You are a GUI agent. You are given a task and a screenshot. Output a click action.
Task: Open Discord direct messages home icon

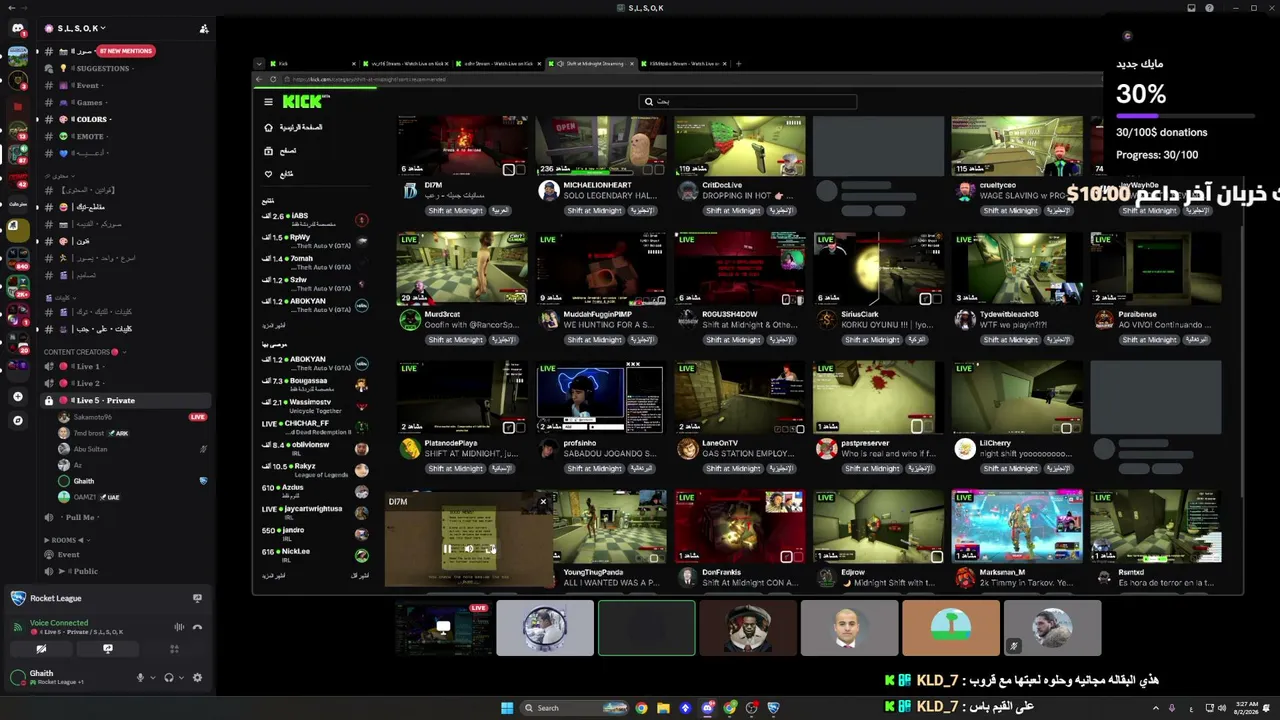tap(18, 28)
